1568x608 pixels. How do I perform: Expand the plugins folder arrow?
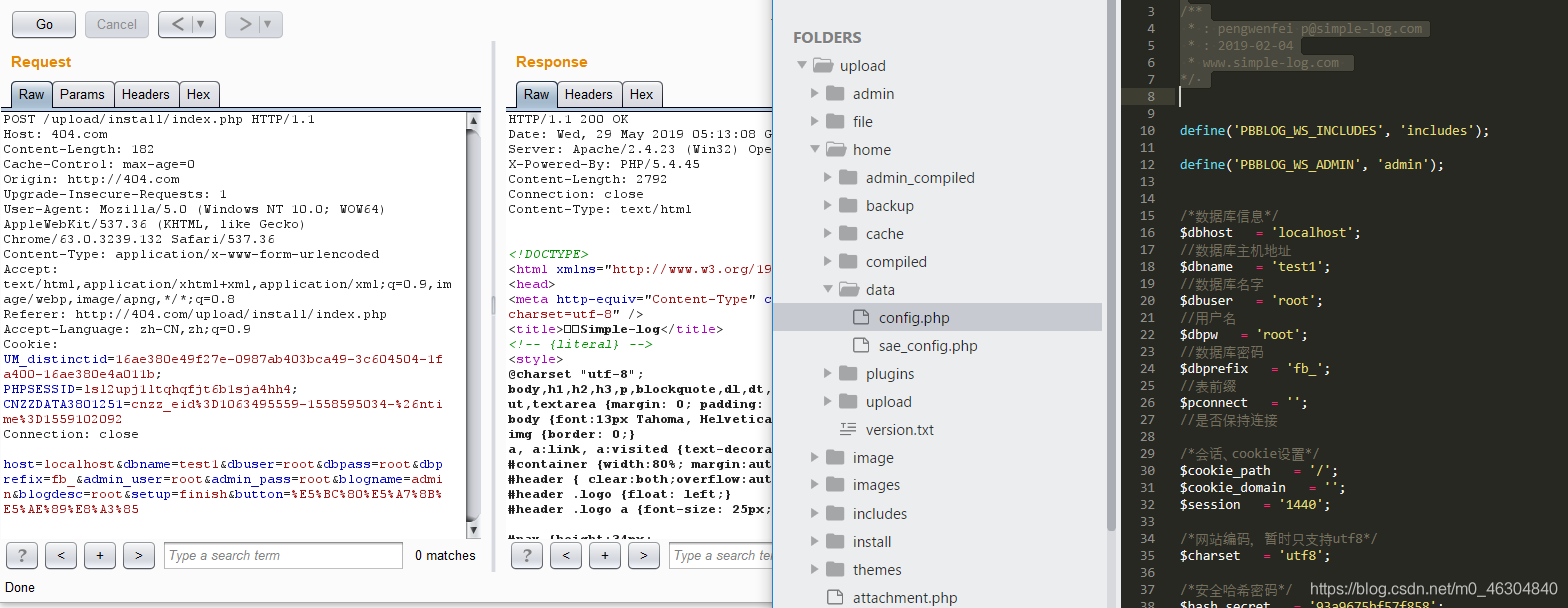(828, 374)
